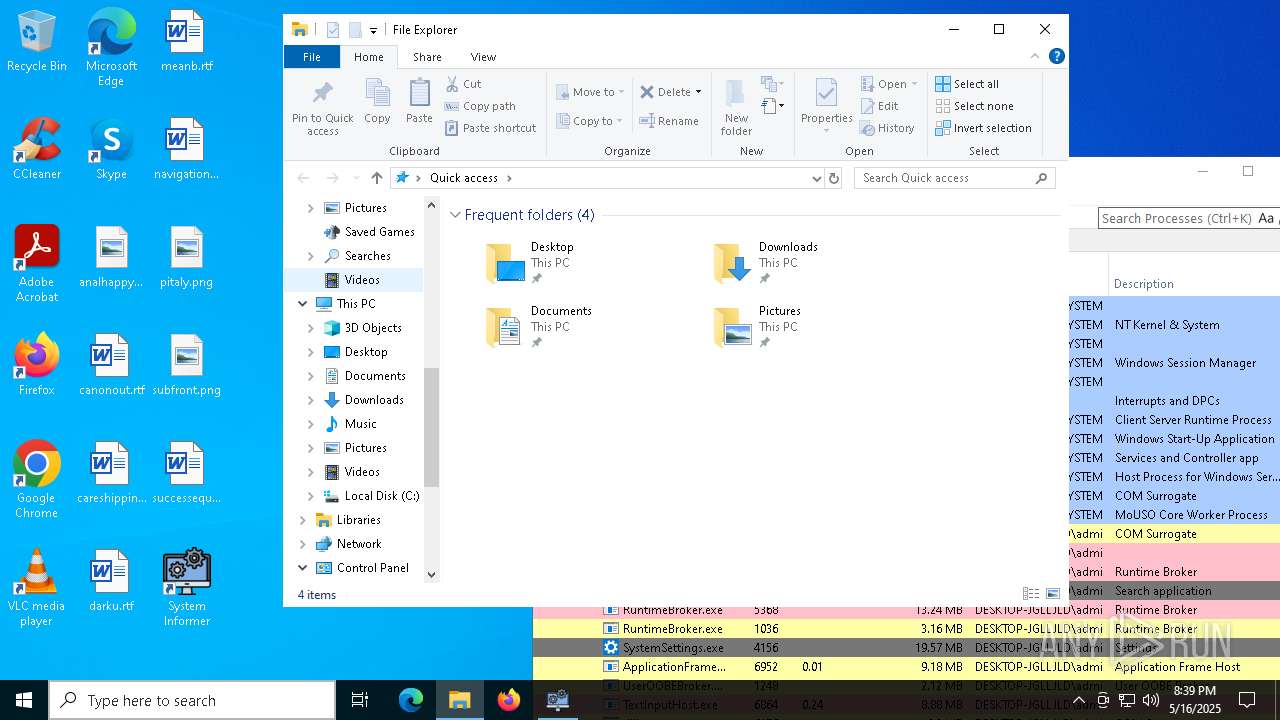Image resolution: width=1280 pixels, height=720 pixels.
Task: Click the taskbar Type here to search box
Action: click(192, 700)
